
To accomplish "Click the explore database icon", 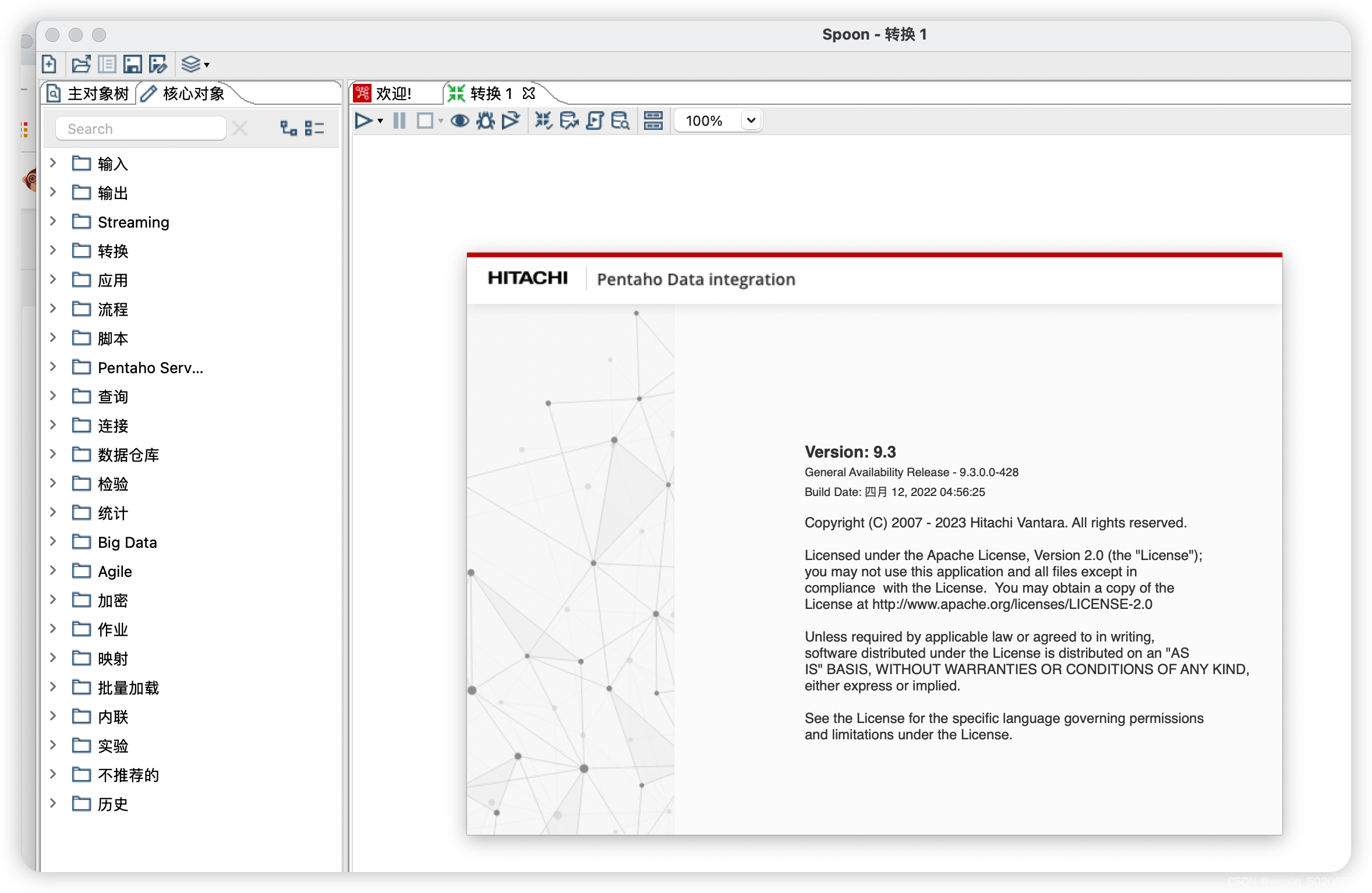I will point(620,121).
